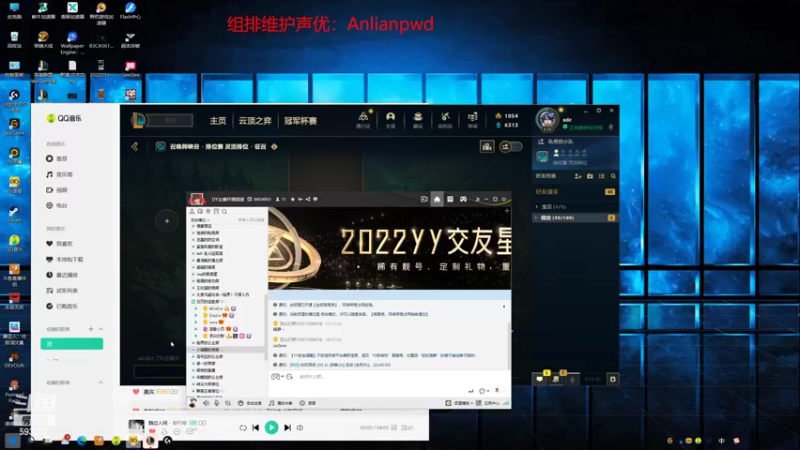Search friends via magnifier icon
The image size is (800, 450).
(613, 176)
